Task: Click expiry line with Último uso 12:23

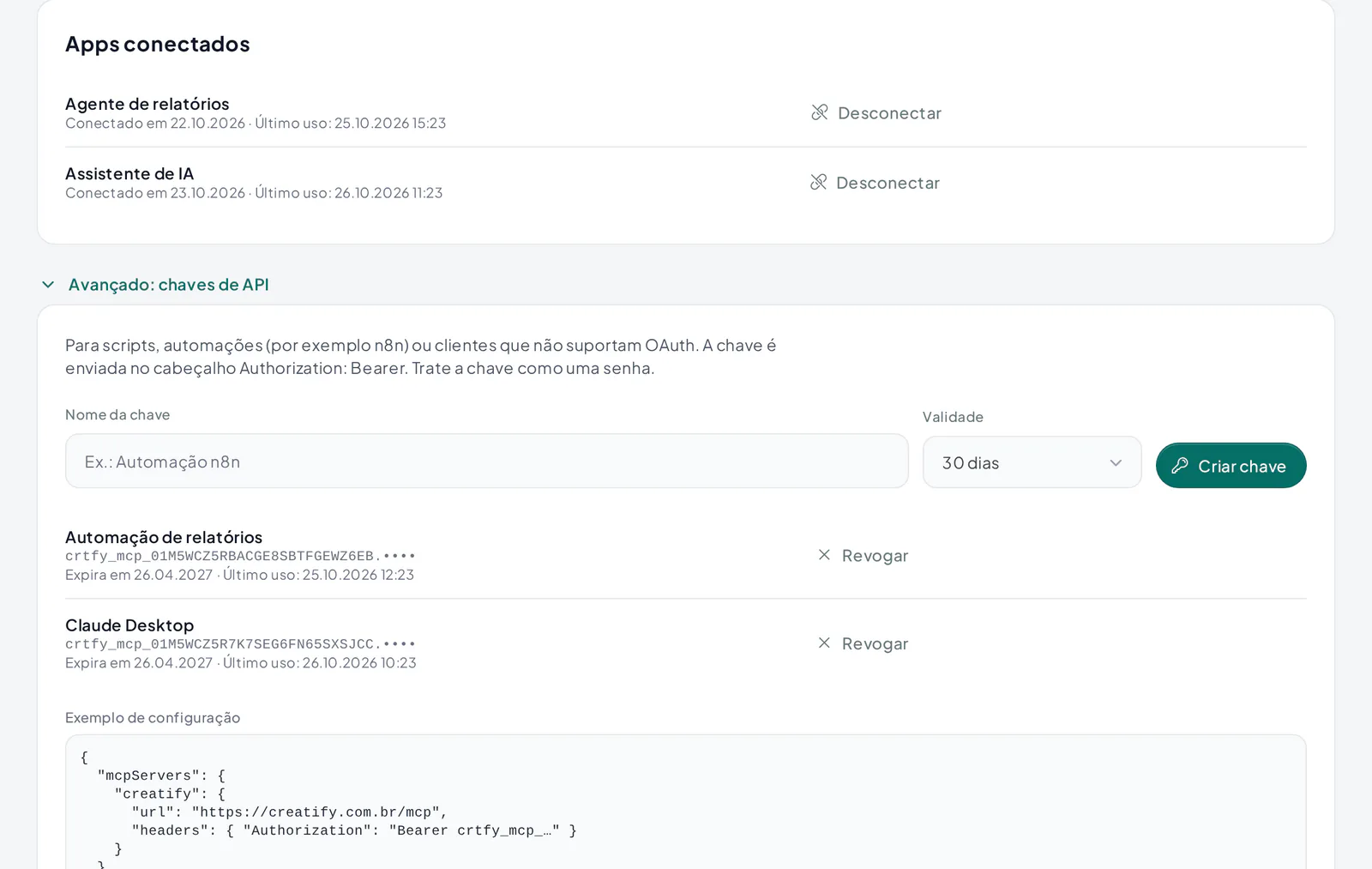Action: pyautogui.click(x=240, y=575)
